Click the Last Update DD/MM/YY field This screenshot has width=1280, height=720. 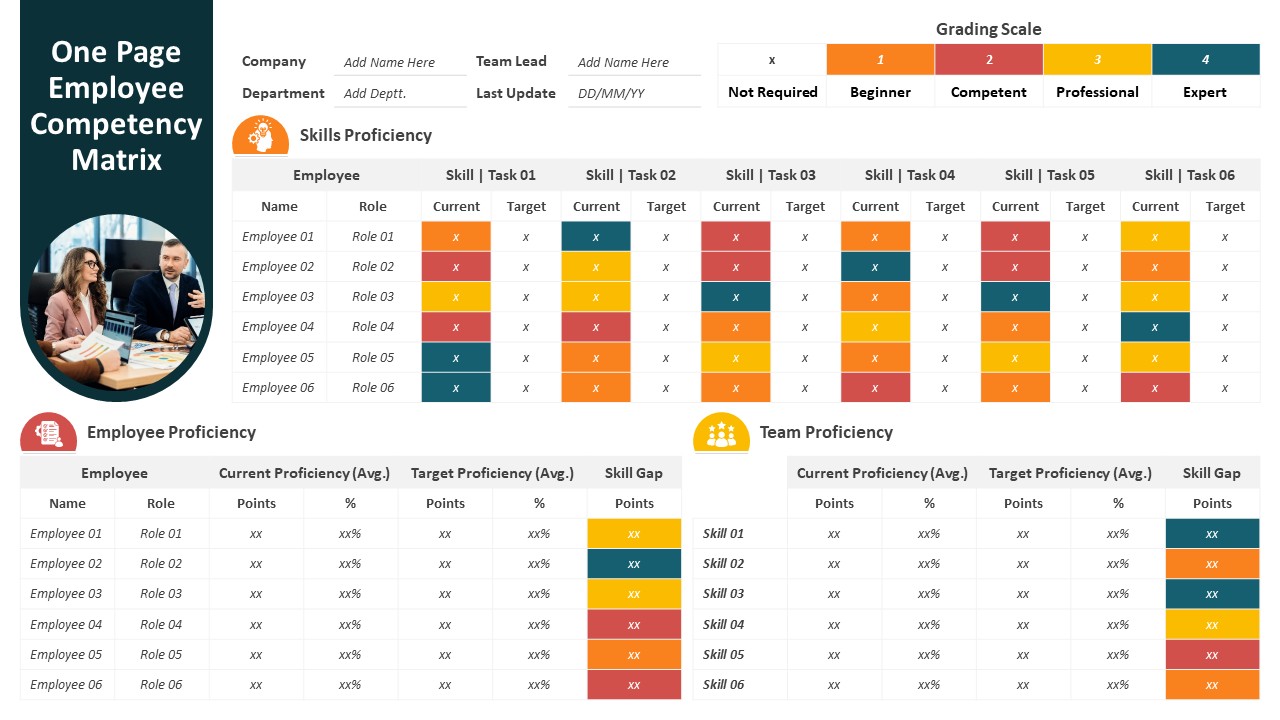pyautogui.click(x=634, y=93)
